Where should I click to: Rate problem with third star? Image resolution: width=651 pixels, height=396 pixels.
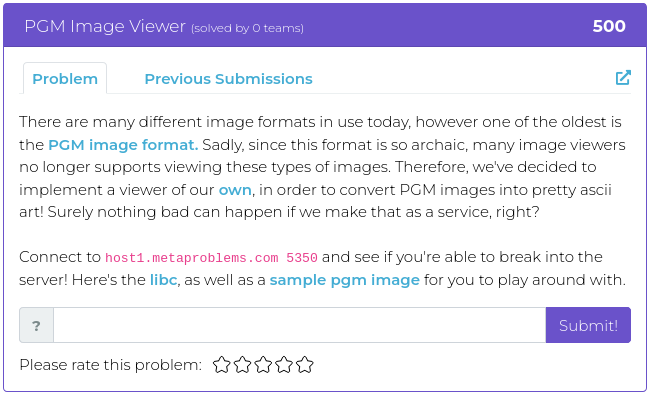263,365
